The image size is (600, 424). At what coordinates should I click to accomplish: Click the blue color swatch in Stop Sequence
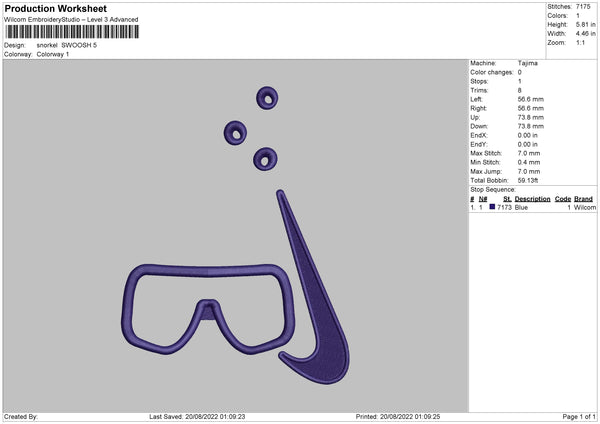pyautogui.click(x=492, y=207)
